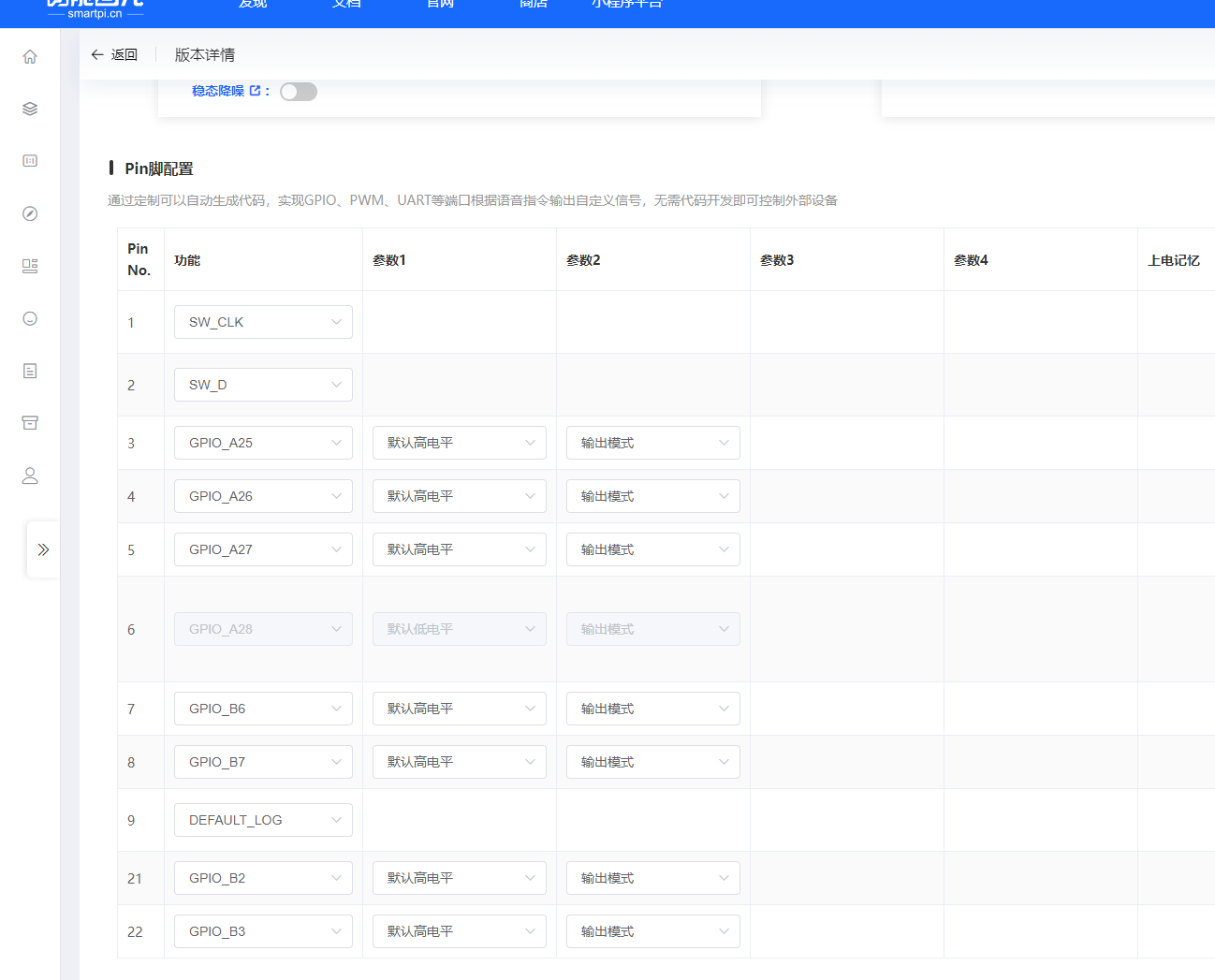Open function dropdown showing SW_CLK
The height and width of the screenshot is (980, 1215).
(263, 322)
